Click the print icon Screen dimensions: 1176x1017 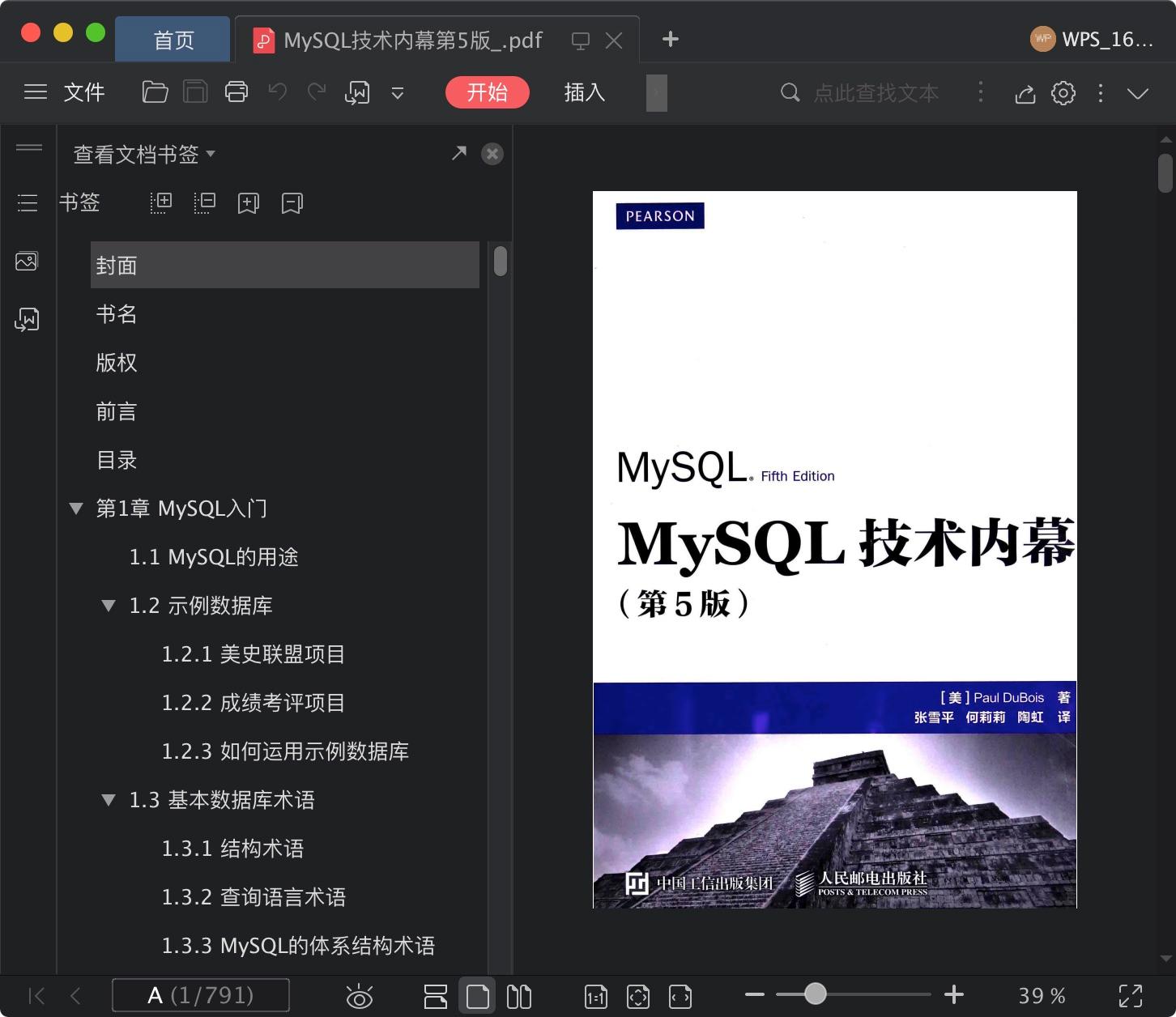[x=236, y=92]
